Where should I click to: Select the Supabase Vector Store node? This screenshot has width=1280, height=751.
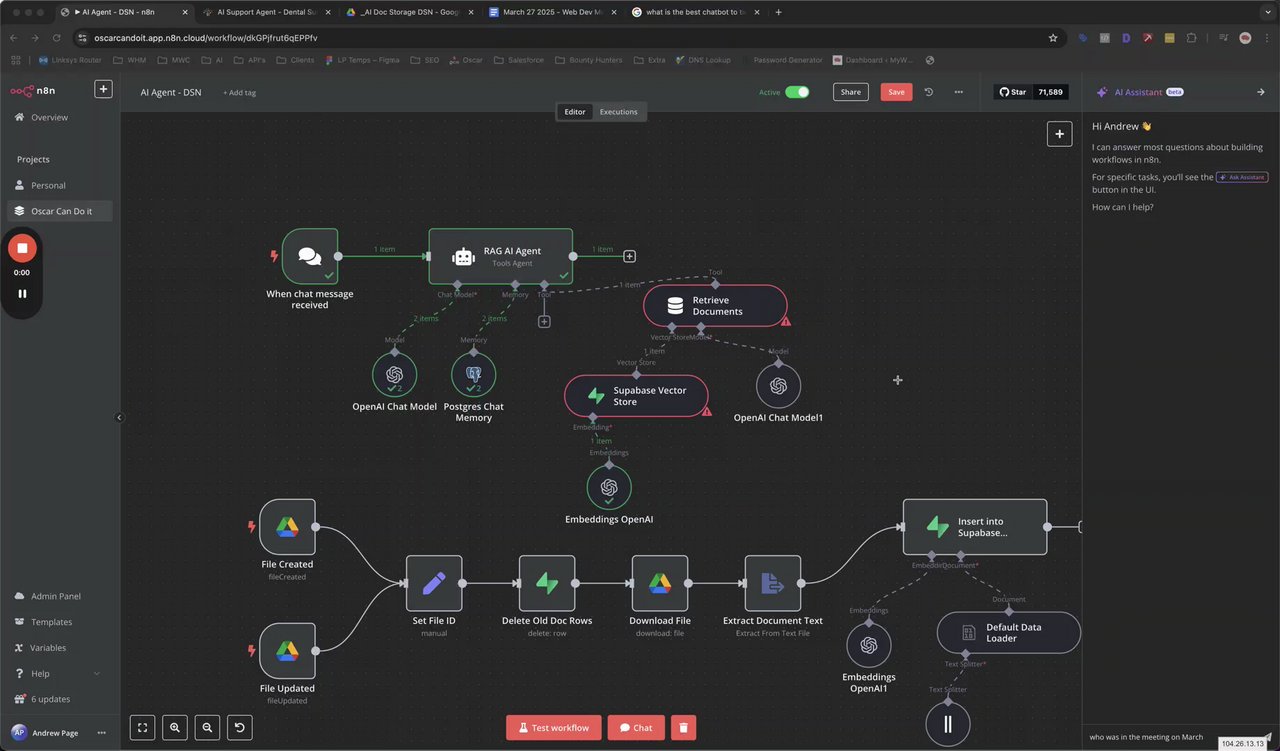636,396
